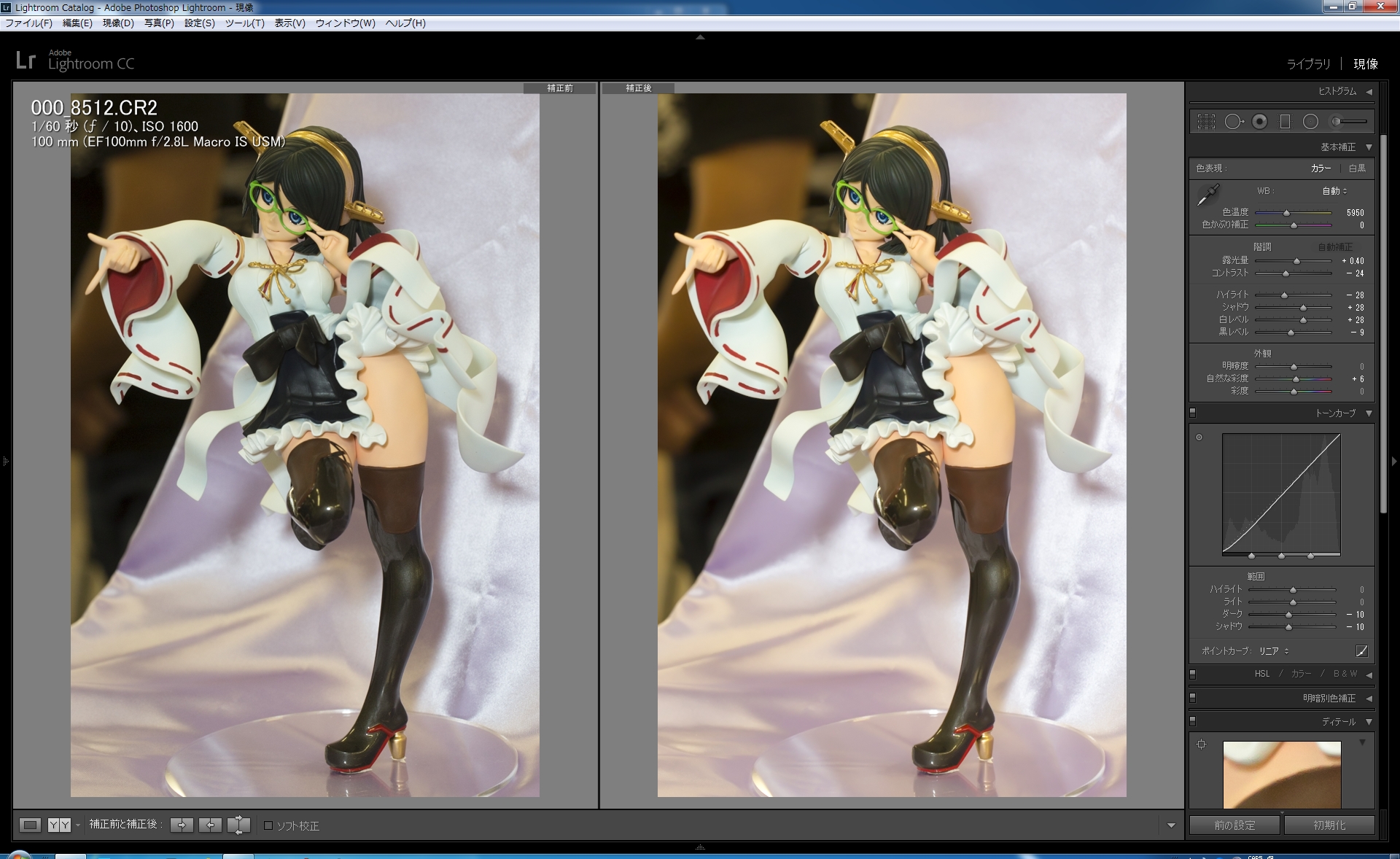Switch to Loupe view icon in toolbar

click(x=30, y=825)
